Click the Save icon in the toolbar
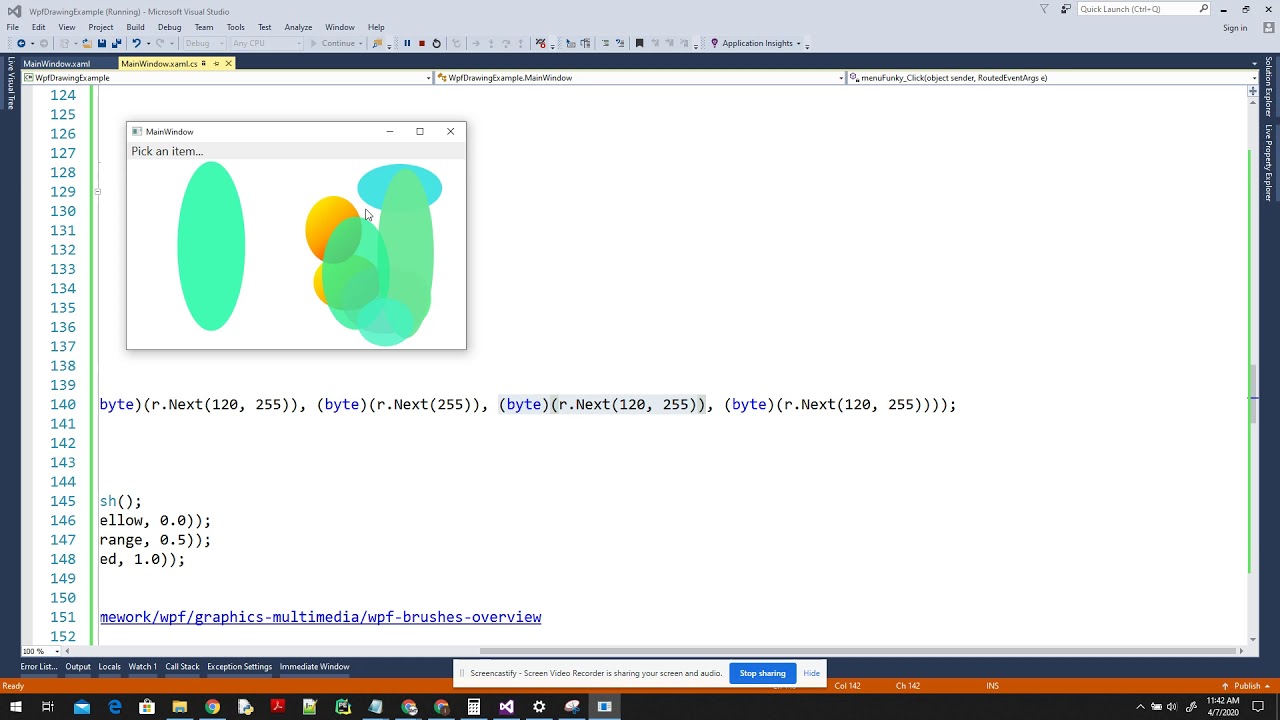 [101, 43]
